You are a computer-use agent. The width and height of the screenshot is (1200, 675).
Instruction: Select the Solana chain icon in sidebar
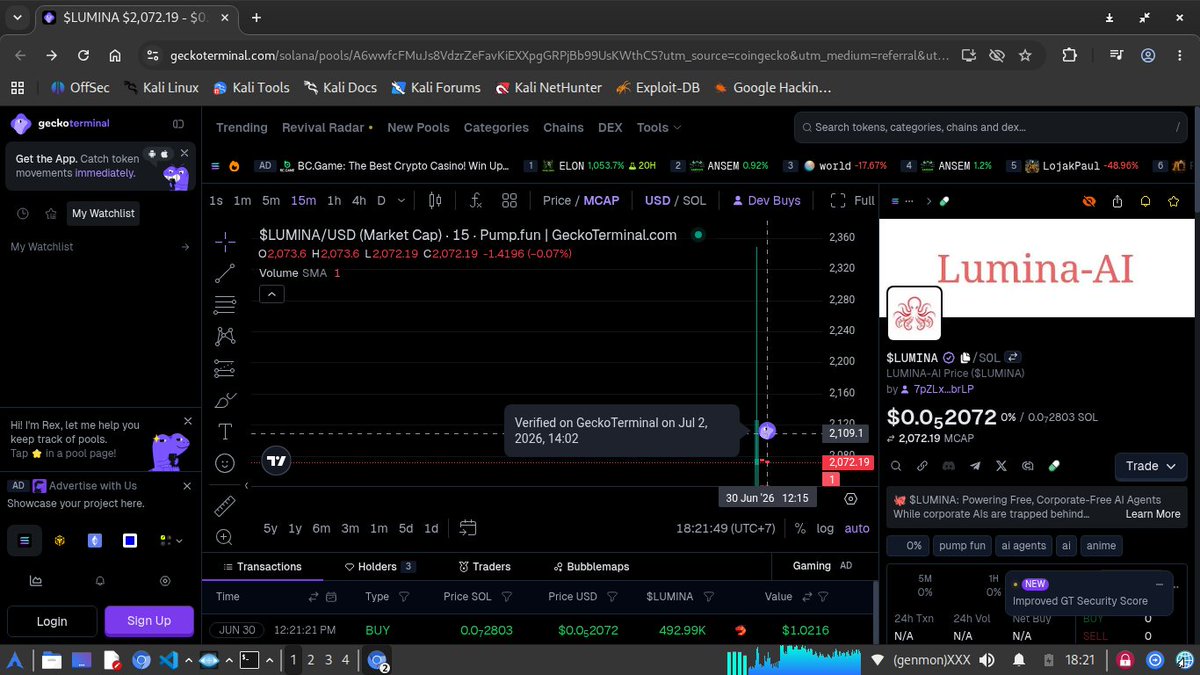click(25, 540)
